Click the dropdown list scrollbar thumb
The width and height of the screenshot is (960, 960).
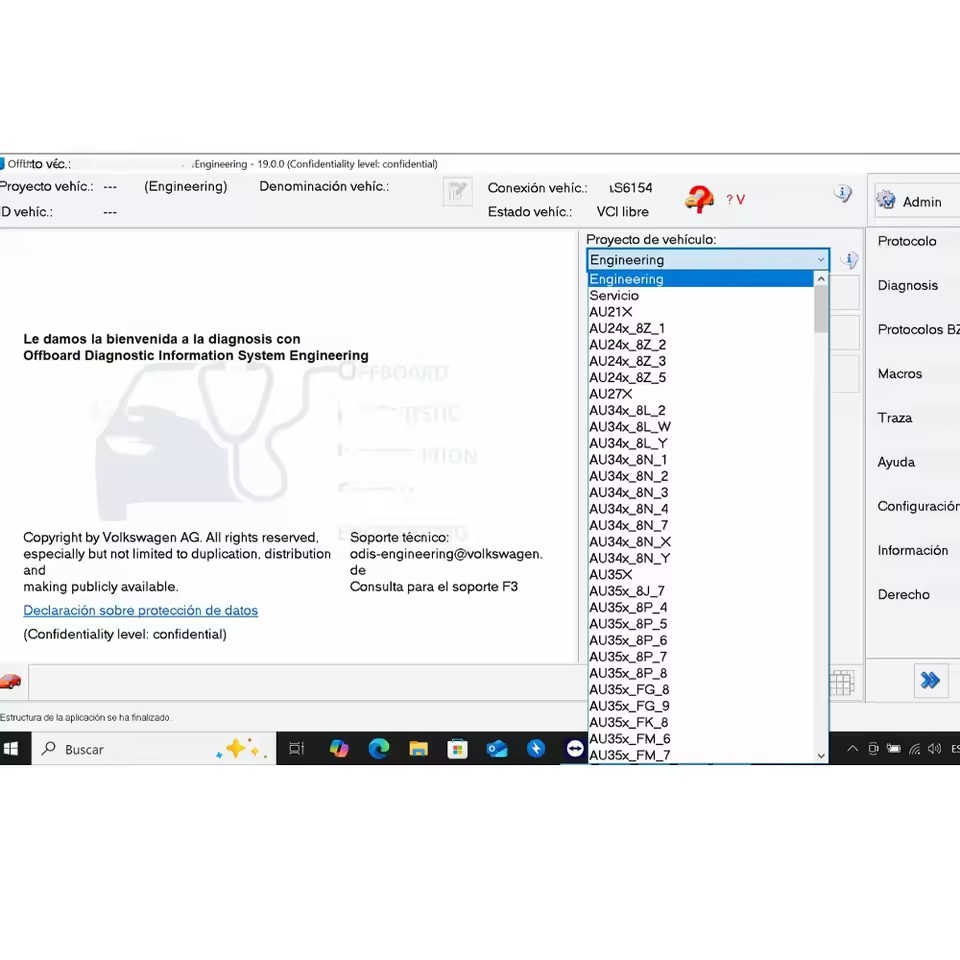821,309
